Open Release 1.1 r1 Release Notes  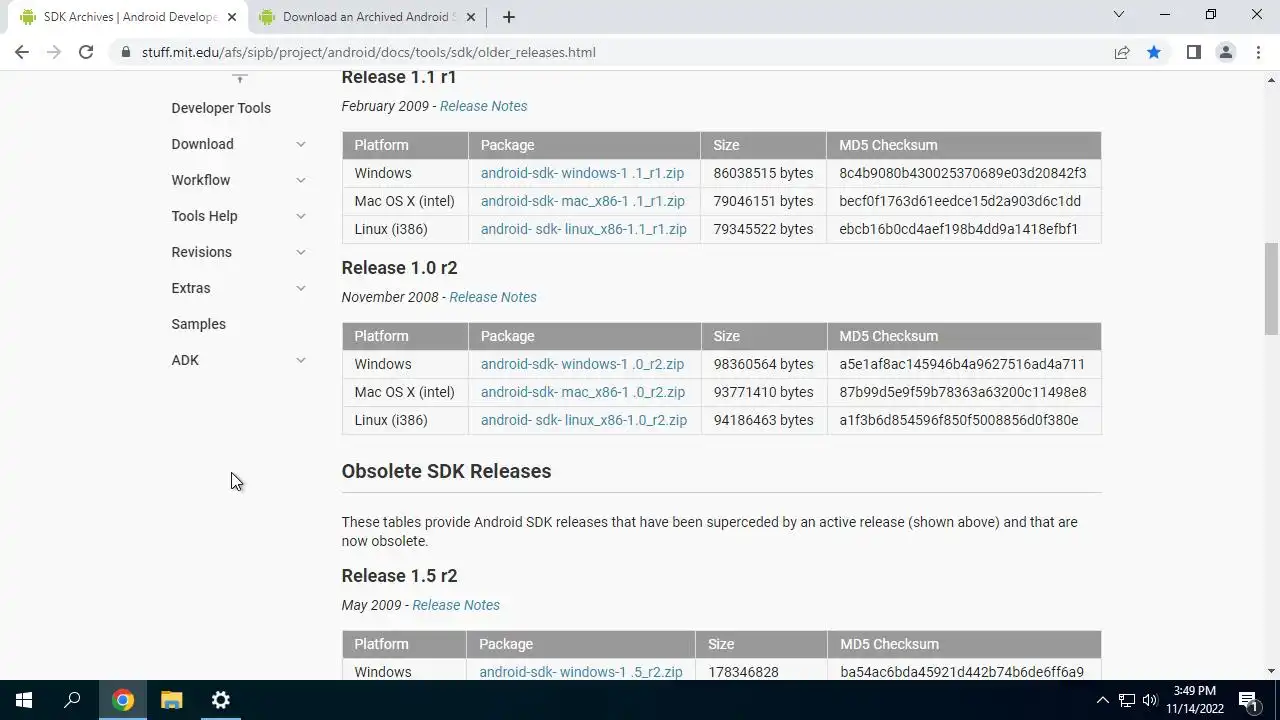point(483,106)
